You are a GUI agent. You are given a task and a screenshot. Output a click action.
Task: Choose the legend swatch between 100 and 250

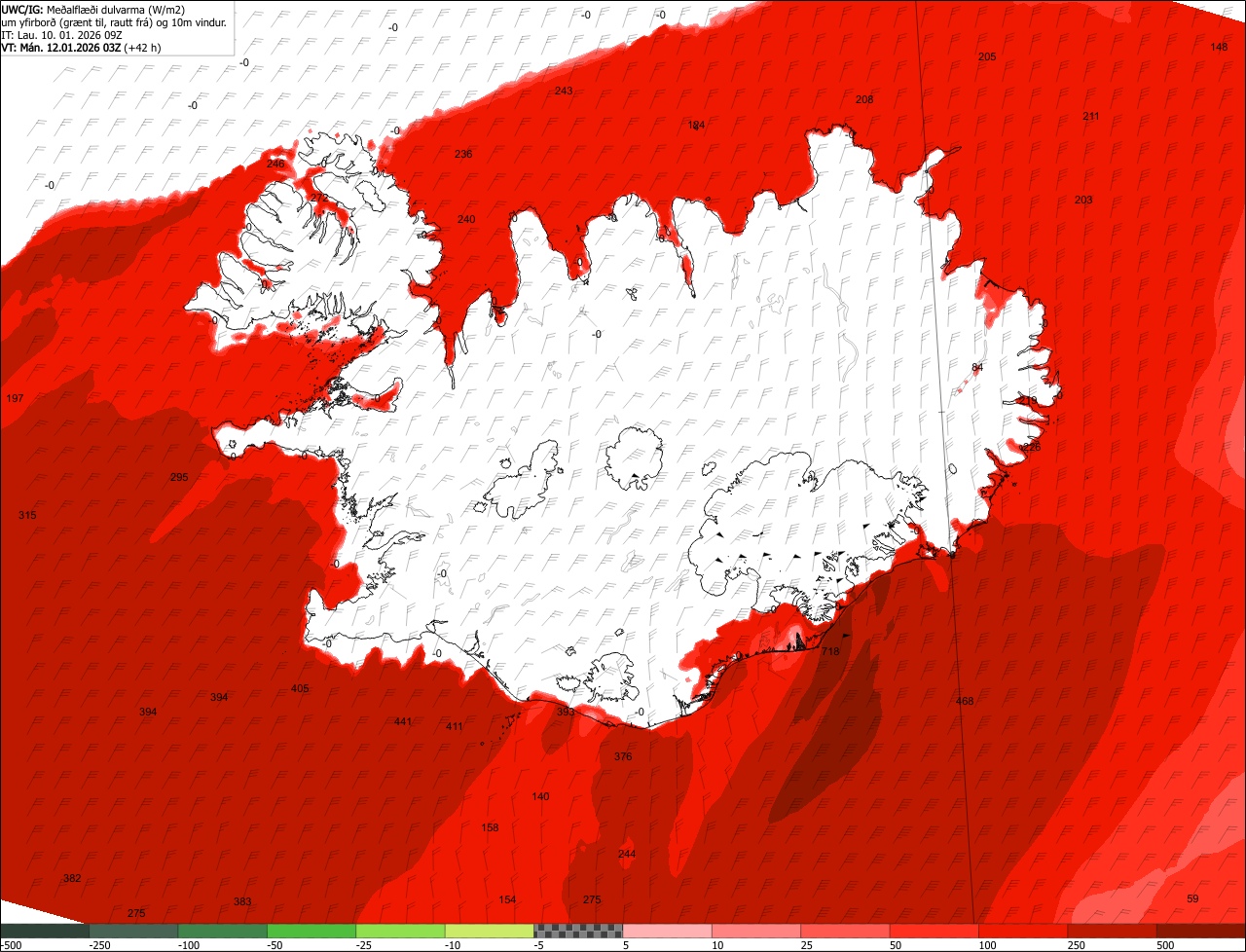[x=1024, y=931]
